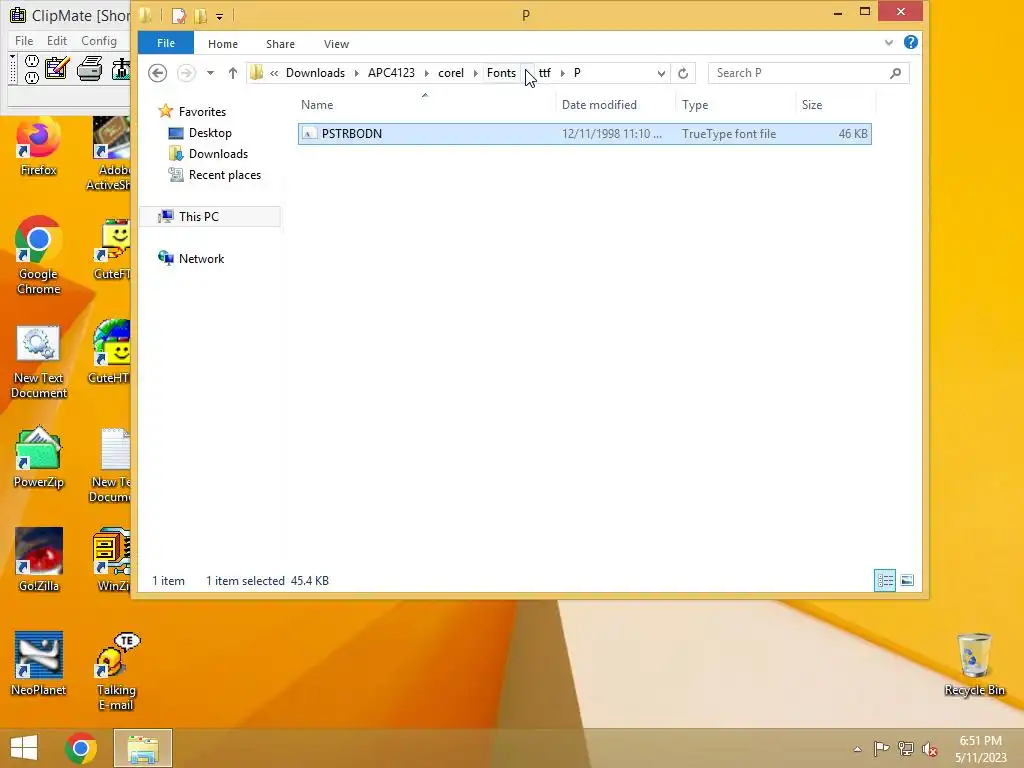This screenshot has height=768, width=1024.
Task: Open the Config menu in ClipMate
Action: [99, 40]
